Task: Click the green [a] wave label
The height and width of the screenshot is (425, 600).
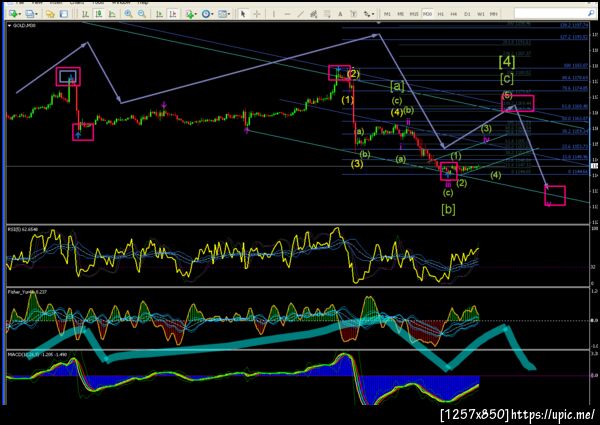Action: tap(397, 86)
